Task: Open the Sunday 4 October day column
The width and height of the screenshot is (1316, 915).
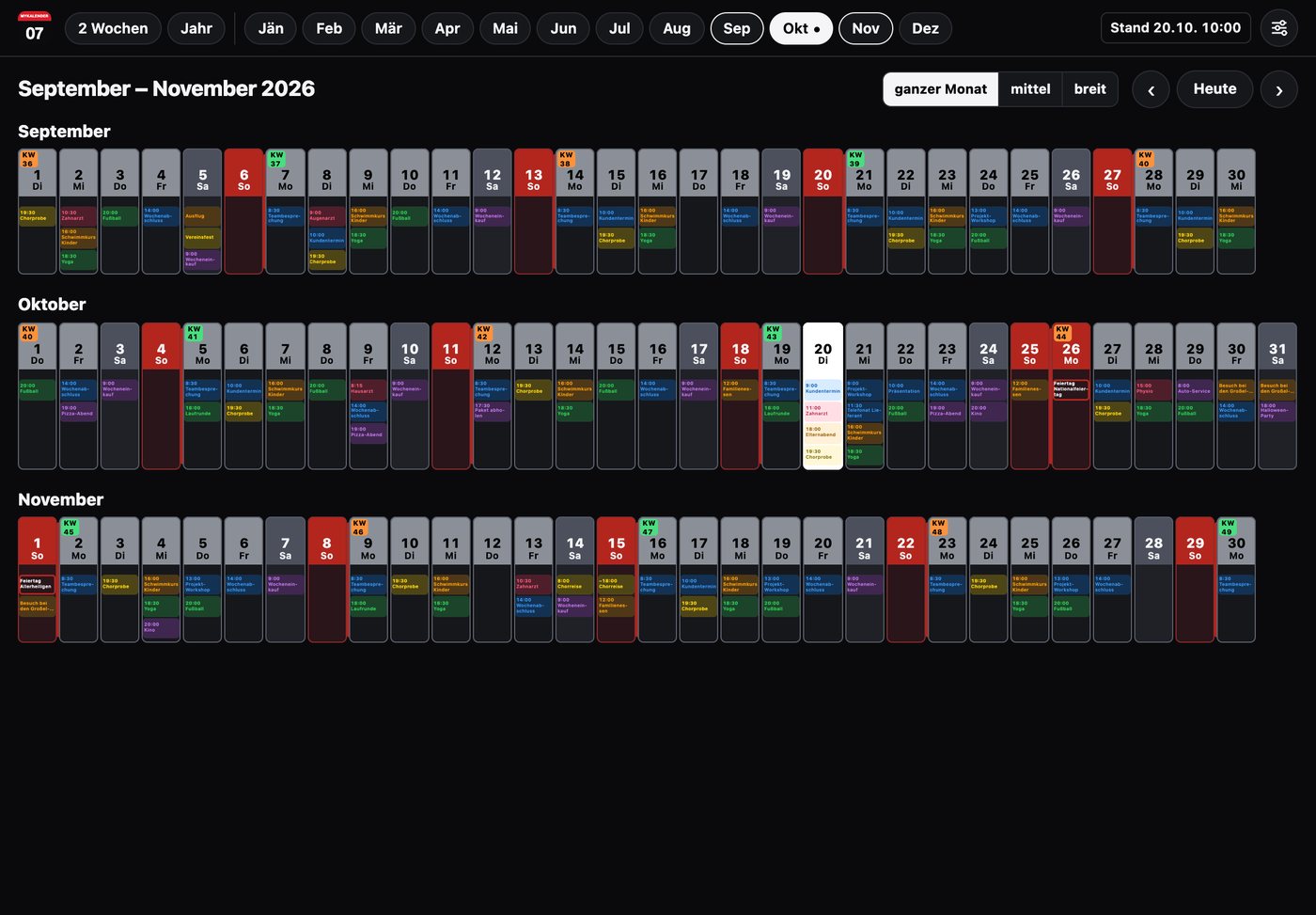Action: point(161,396)
